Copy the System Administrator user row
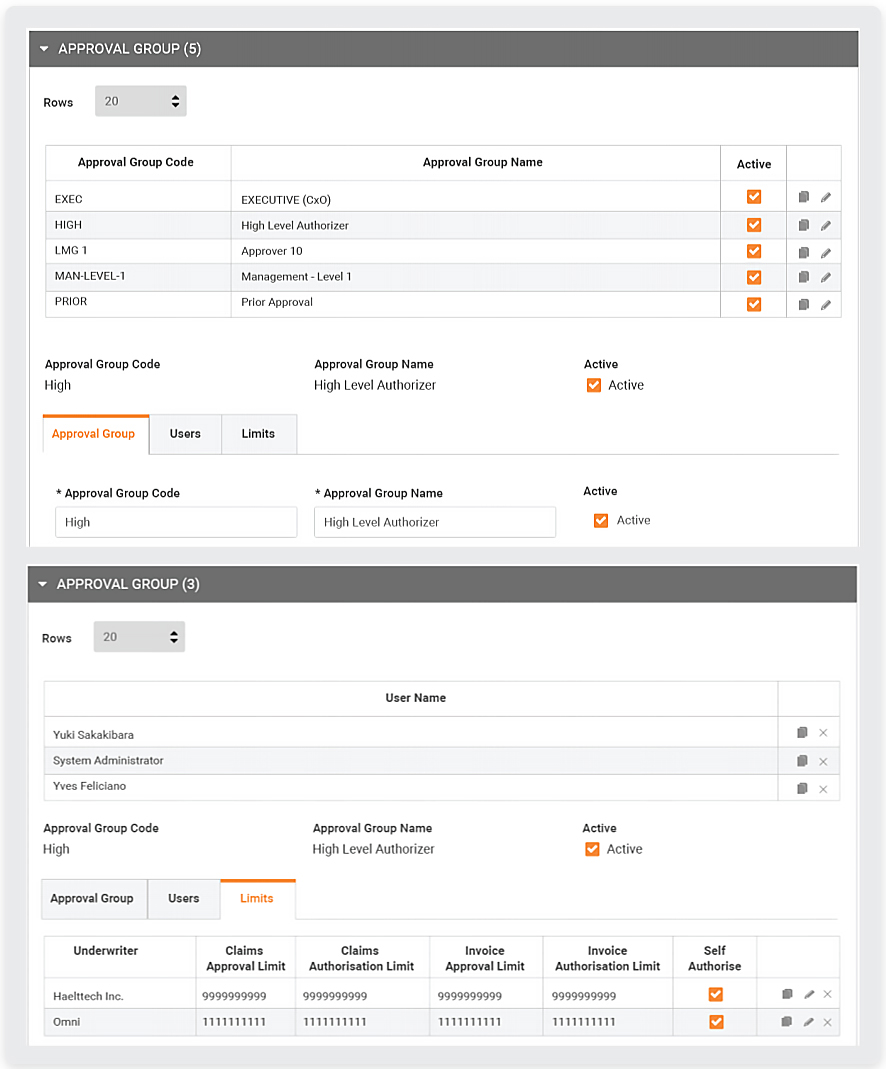The image size is (886, 1069). tap(802, 761)
